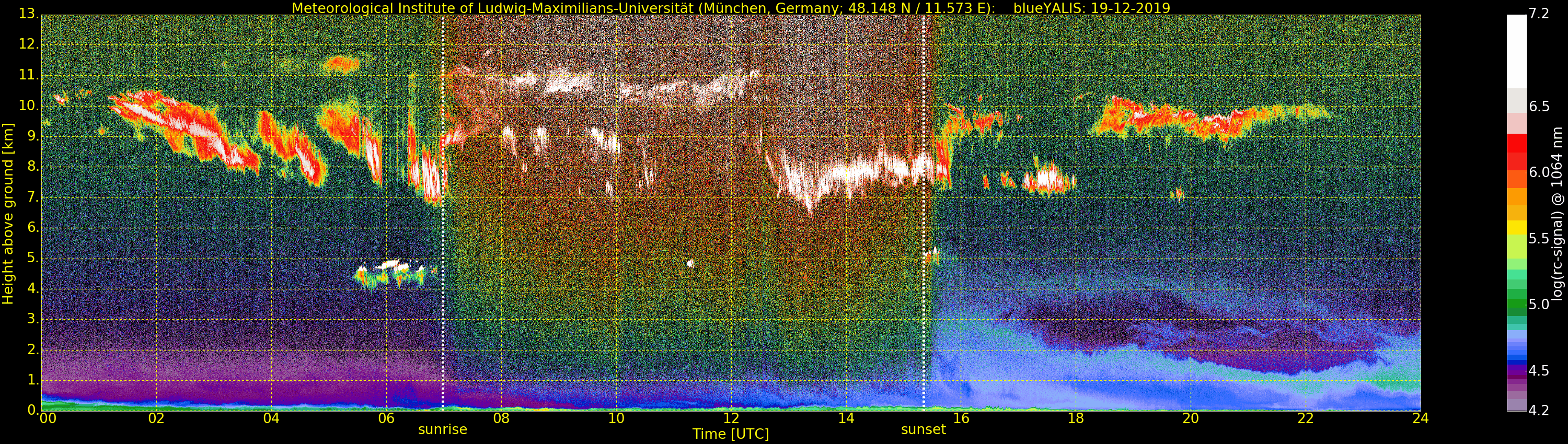
Task: Click the time axis tick label '08'
Action: [x=501, y=418]
